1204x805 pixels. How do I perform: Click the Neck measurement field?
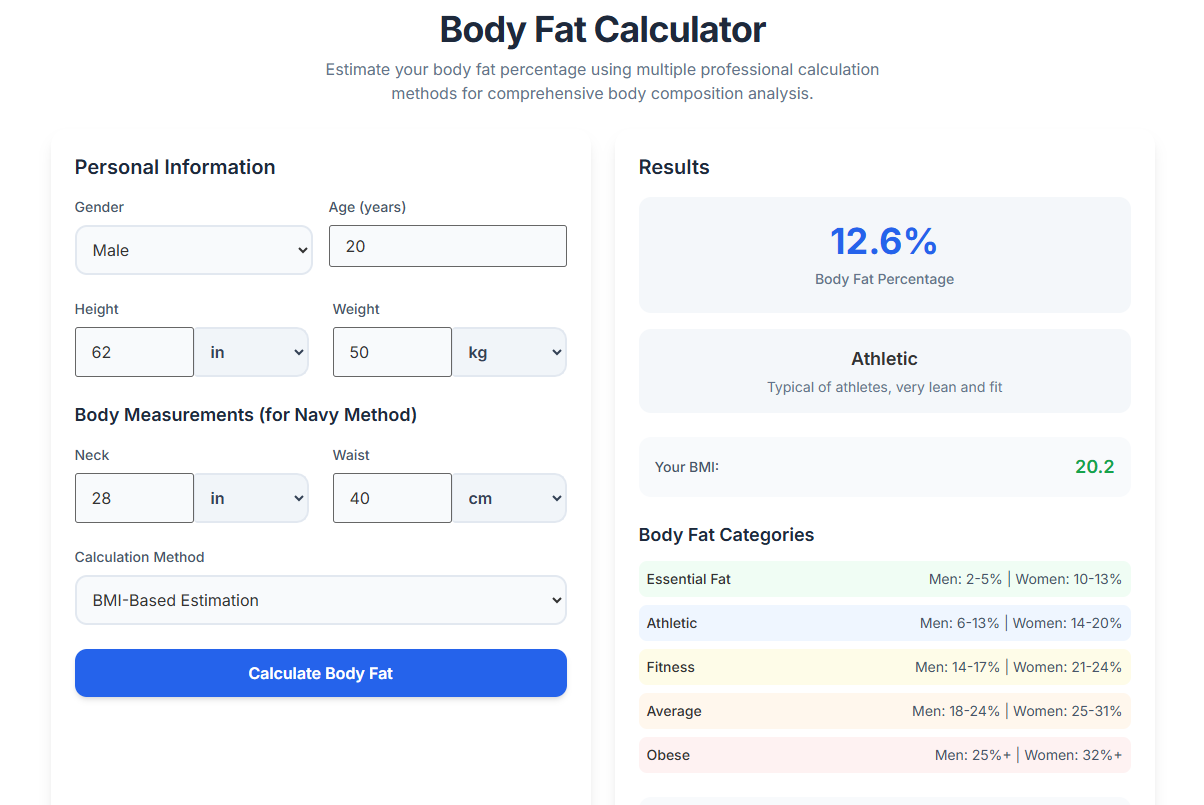click(x=134, y=497)
